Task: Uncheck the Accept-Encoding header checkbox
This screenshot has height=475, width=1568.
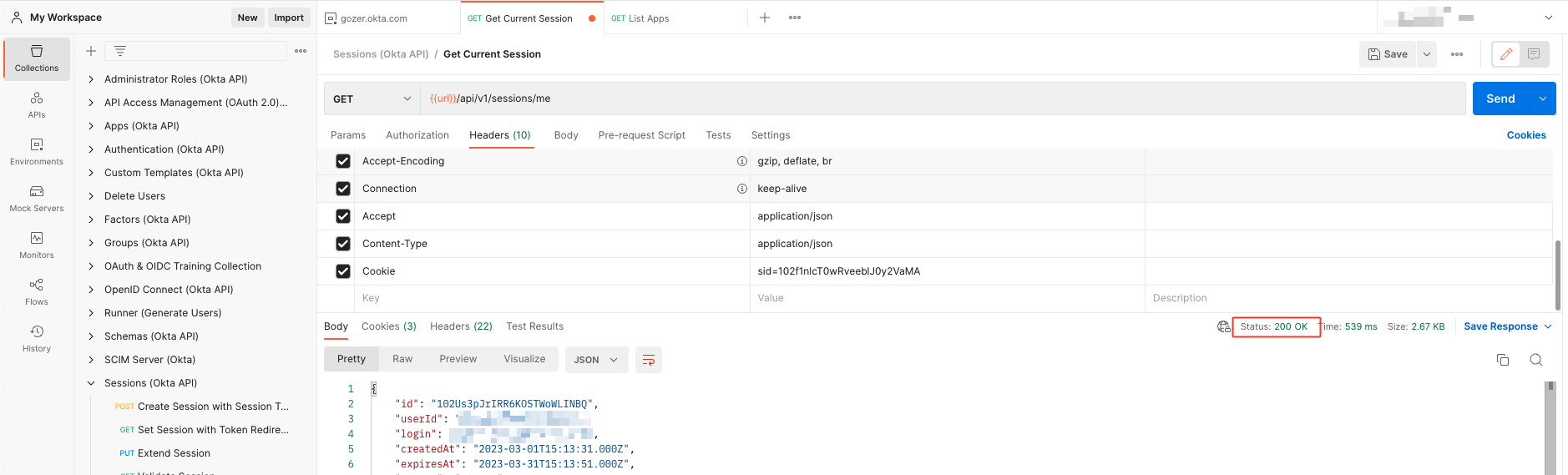Action: 343,161
